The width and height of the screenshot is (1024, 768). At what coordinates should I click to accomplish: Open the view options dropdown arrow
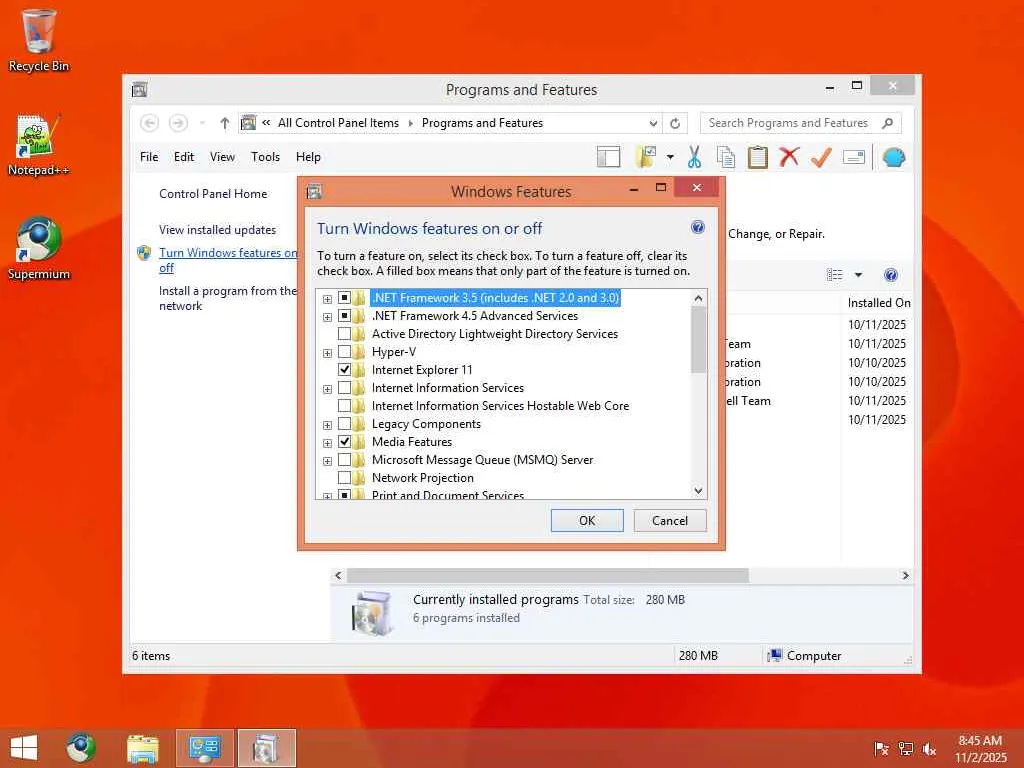858,275
